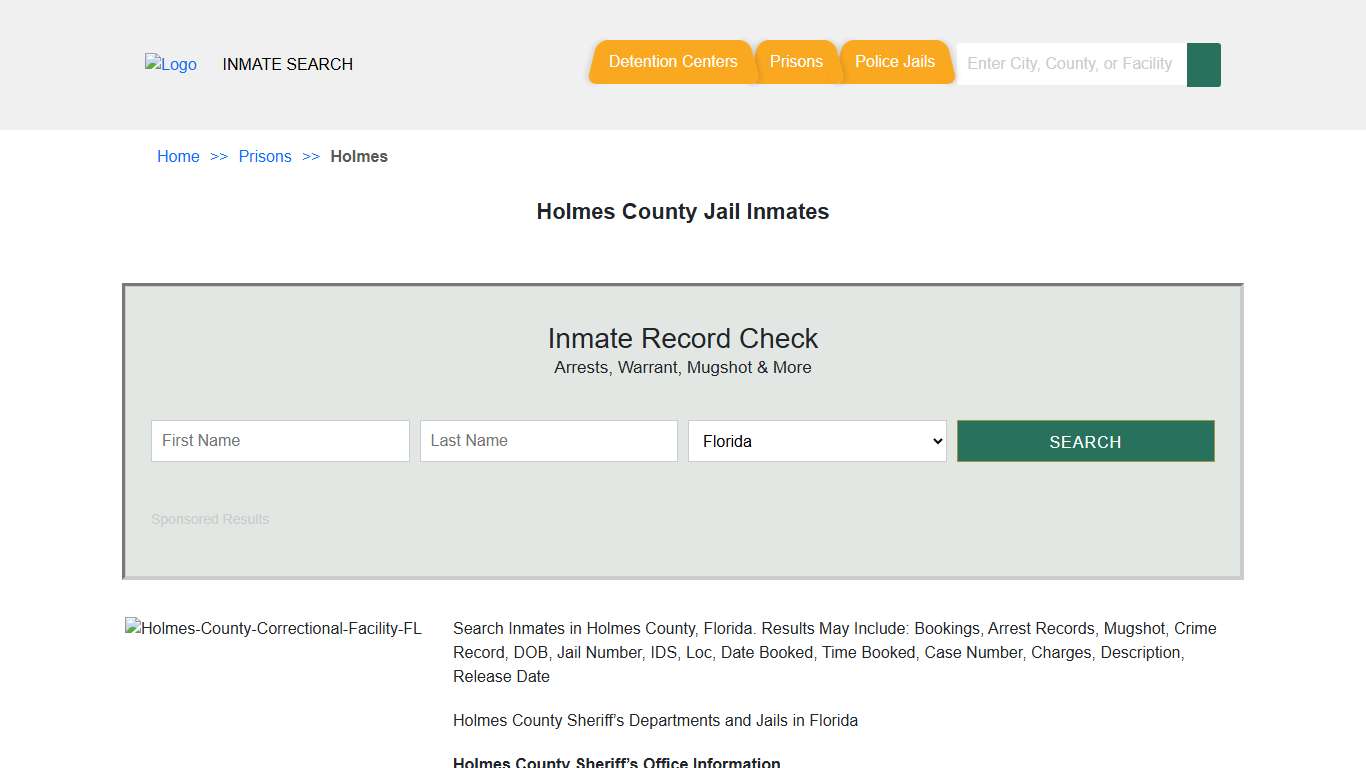This screenshot has height=768, width=1366.
Task: Click the Enter City, County, or Facility box
Action: coord(1068,64)
